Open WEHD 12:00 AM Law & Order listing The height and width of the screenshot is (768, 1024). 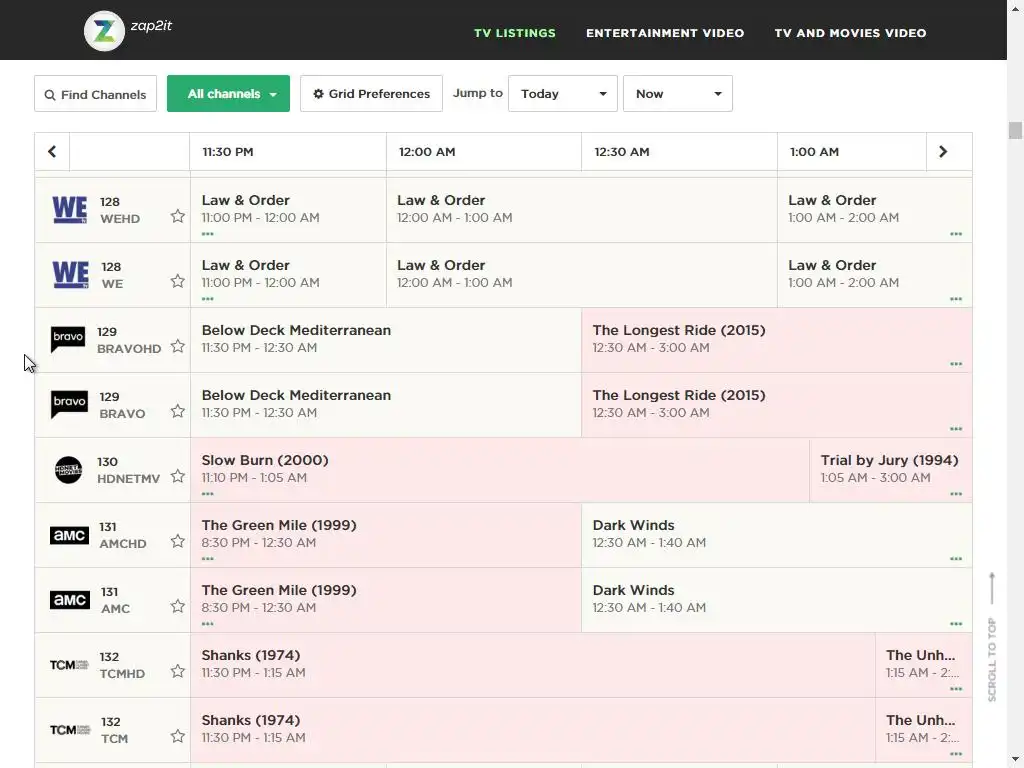click(x=582, y=210)
